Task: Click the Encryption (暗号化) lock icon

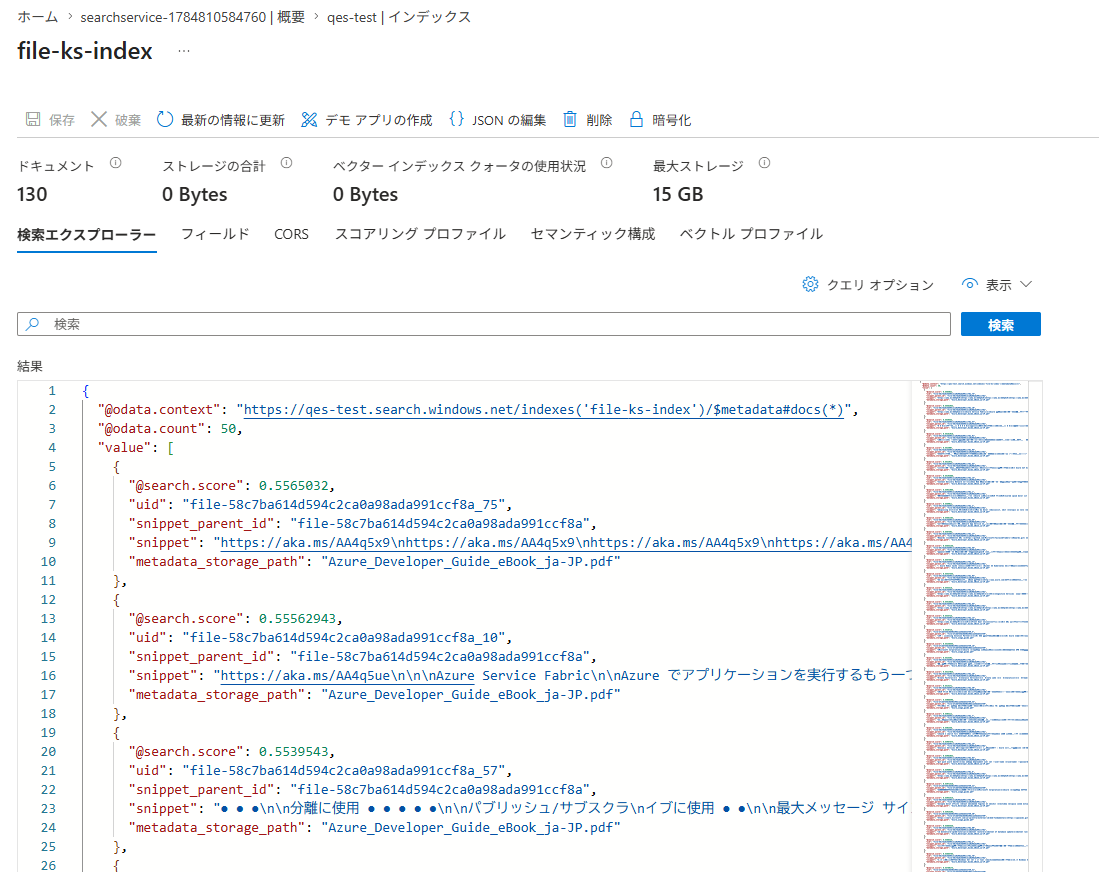Action: pos(636,119)
